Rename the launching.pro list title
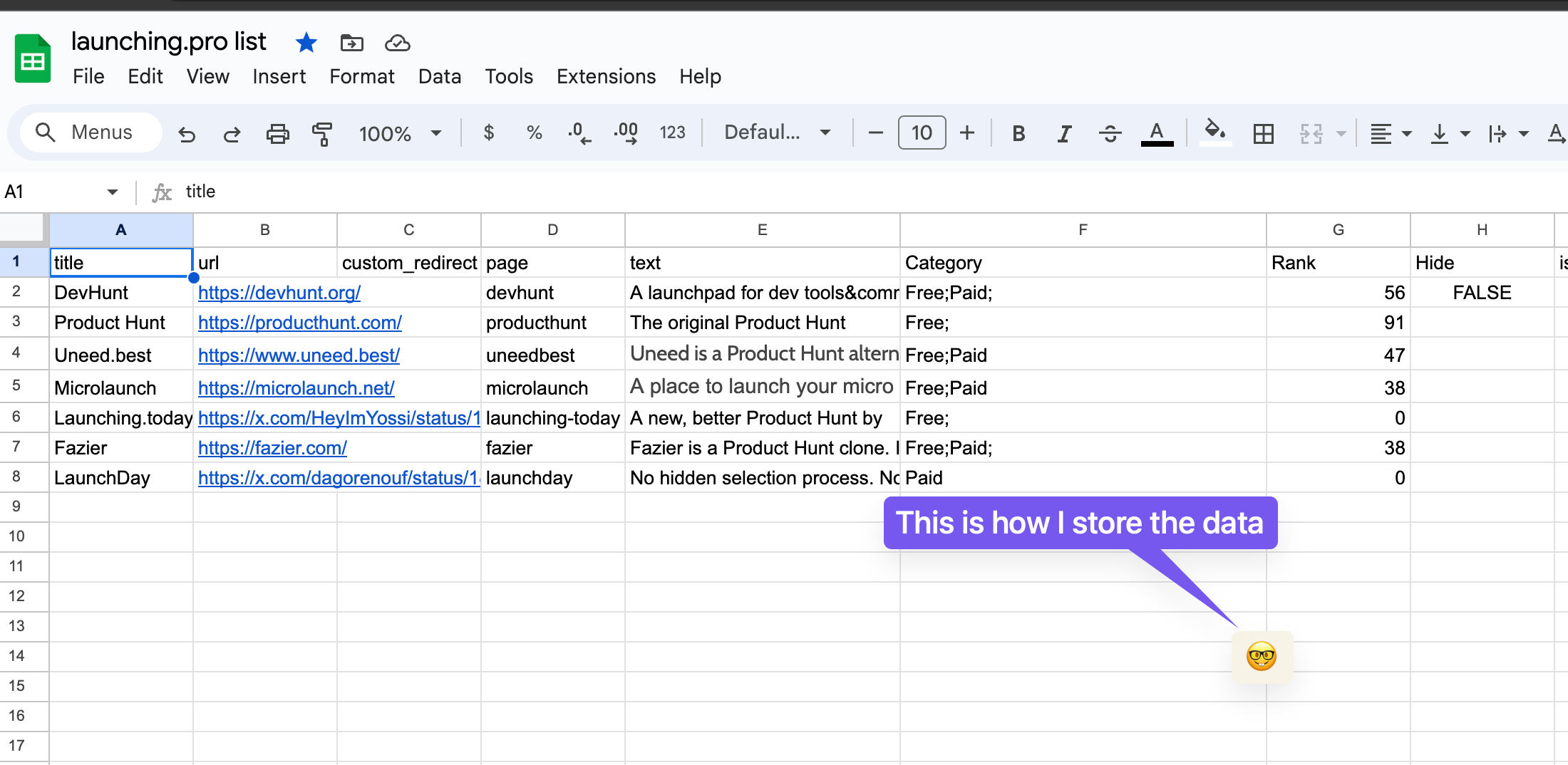The width and height of the screenshot is (1568, 765). coord(168,41)
